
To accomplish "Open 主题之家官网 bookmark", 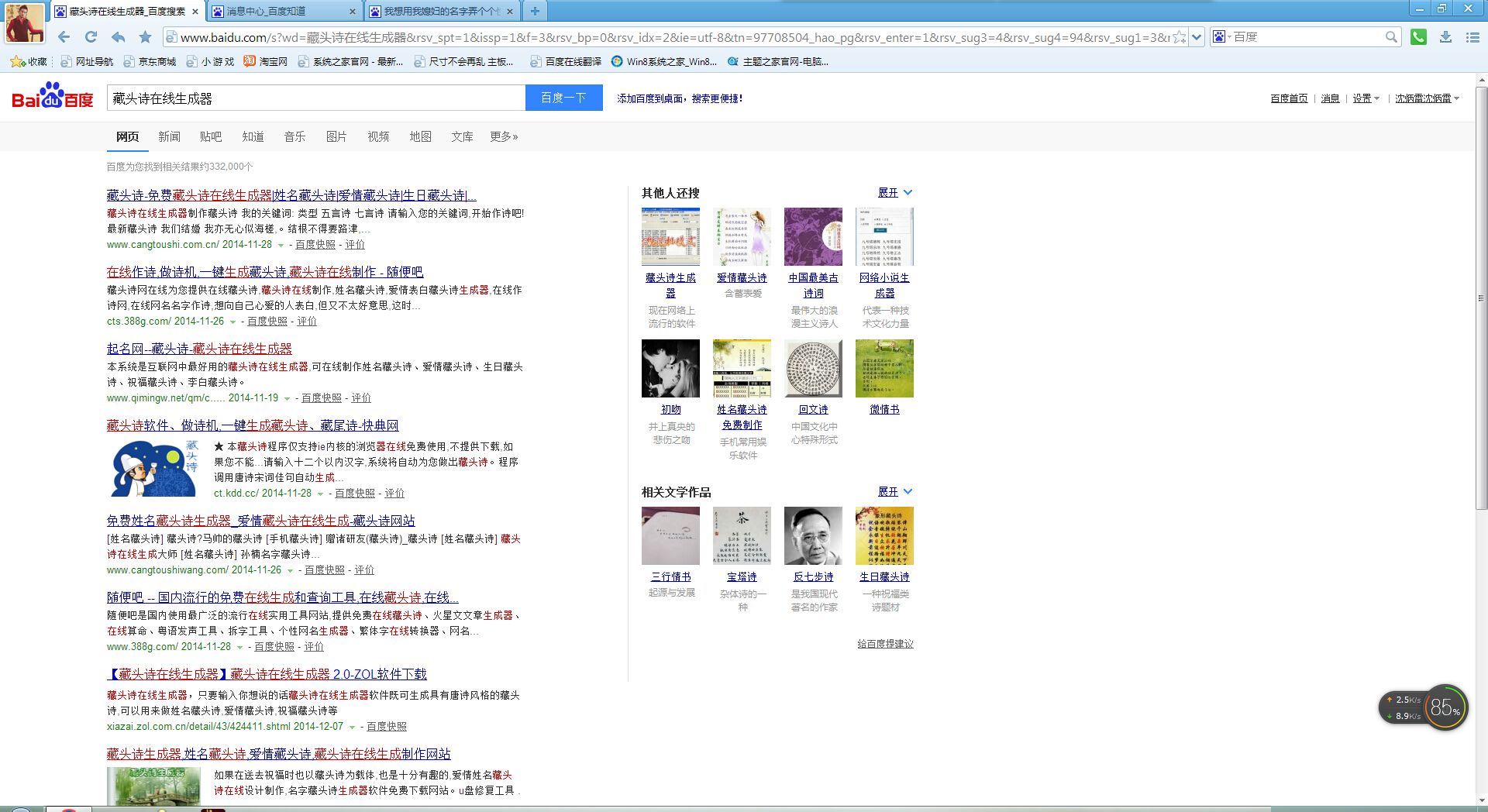I will 778,61.
